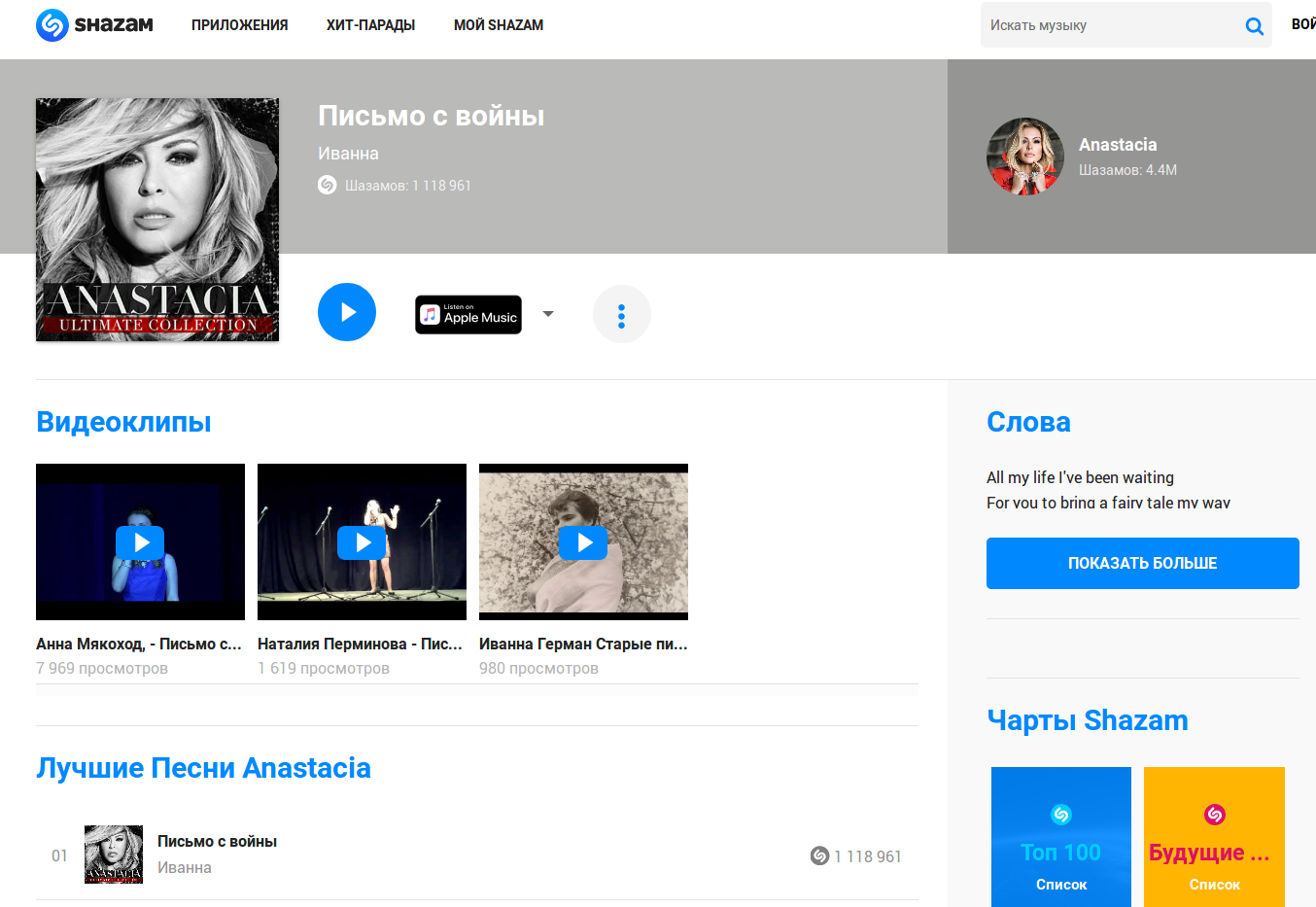Click the magnifier search icon
The height and width of the screenshot is (907, 1316).
(1255, 26)
